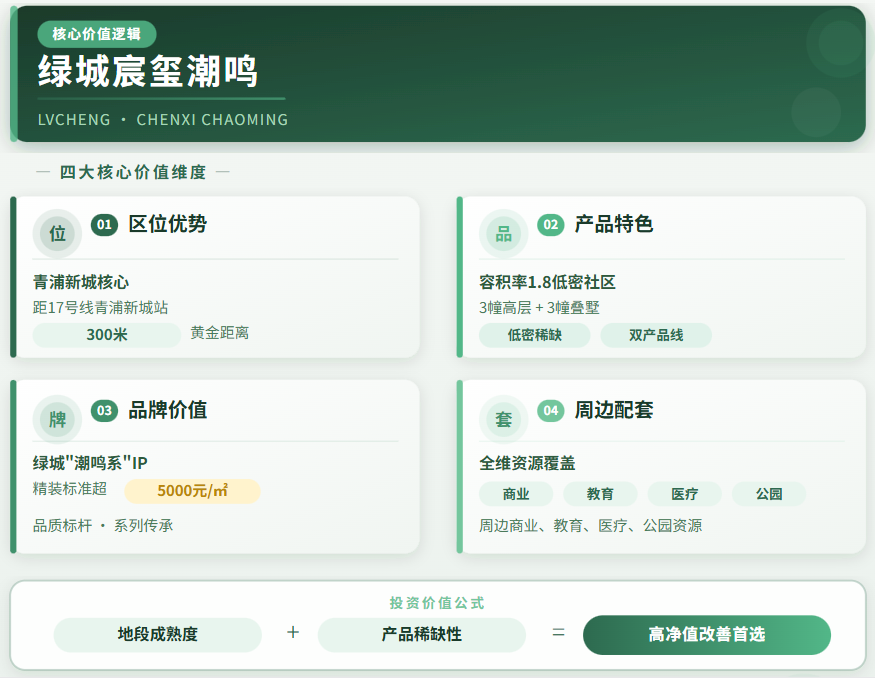This screenshot has height=680, width=875.
Task: Choose the 教育 tag
Action: (600, 494)
